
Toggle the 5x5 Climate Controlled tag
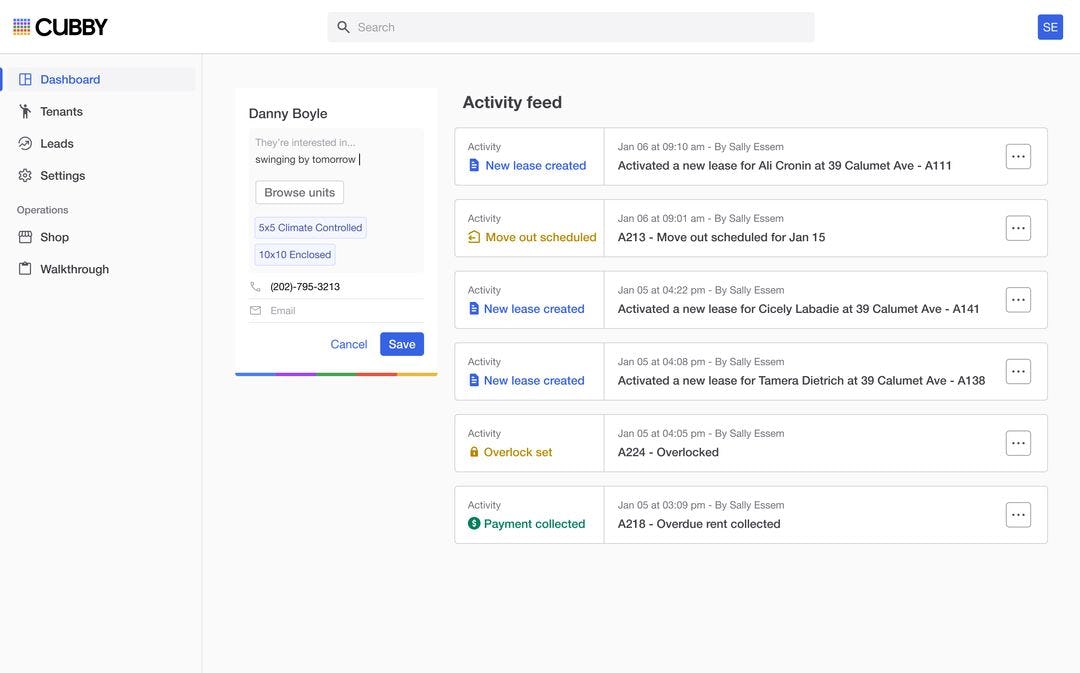(x=310, y=228)
